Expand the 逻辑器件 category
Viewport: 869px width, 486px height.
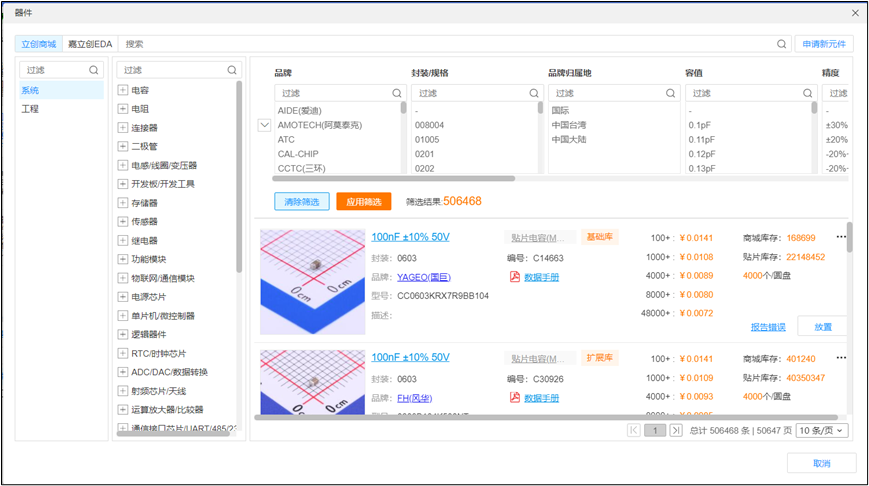(x=123, y=334)
